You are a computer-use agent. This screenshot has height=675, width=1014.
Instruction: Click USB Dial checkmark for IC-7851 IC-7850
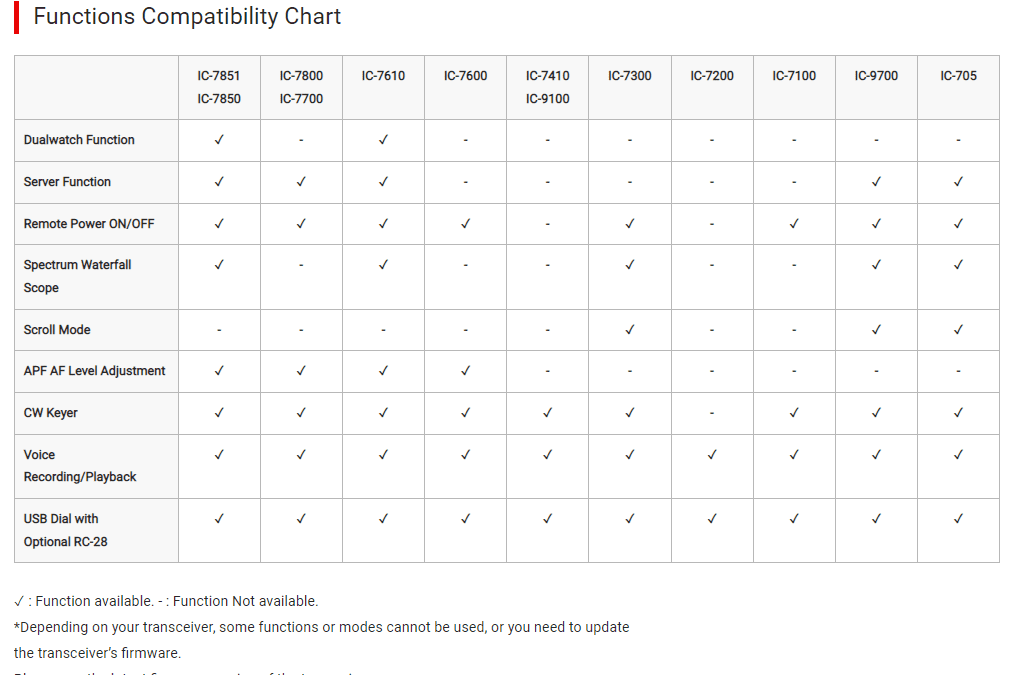click(219, 519)
